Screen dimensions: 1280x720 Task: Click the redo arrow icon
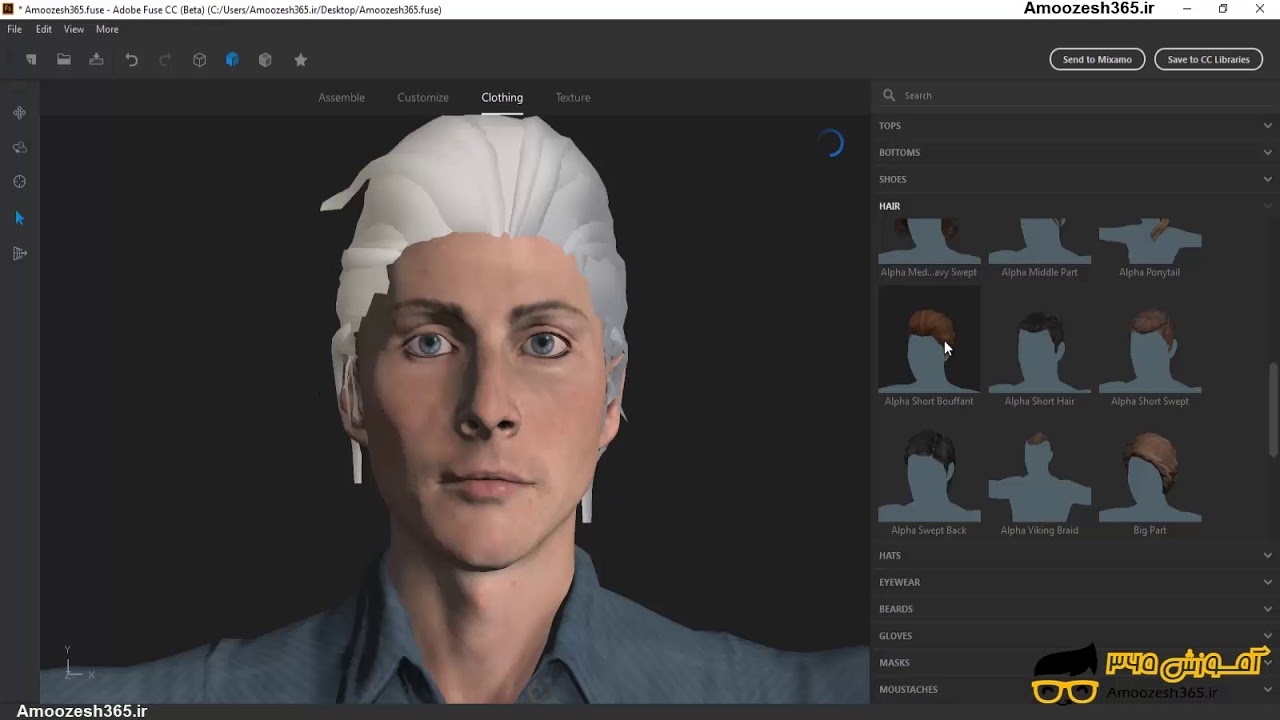(x=166, y=60)
